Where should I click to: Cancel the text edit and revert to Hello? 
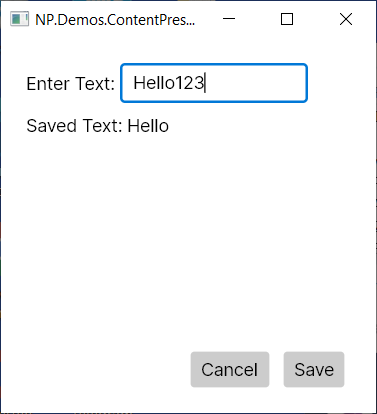230,369
